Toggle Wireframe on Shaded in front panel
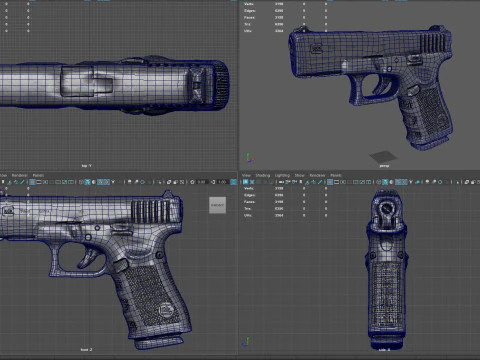Screen dimensions: 480x360 [x=100, y=182]
